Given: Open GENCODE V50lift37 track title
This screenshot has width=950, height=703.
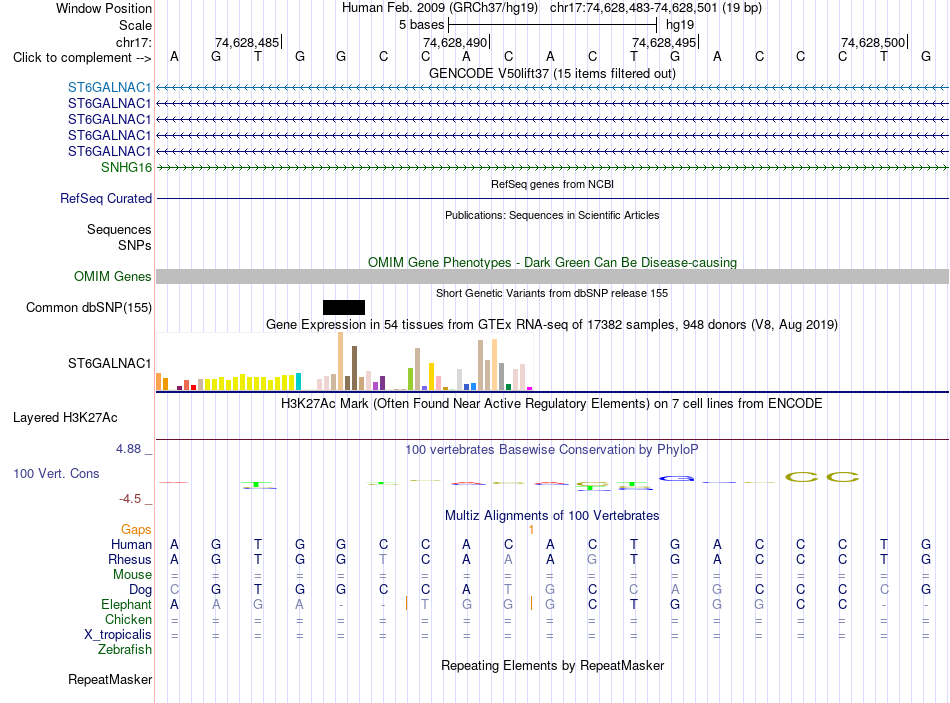Looking at the screenshot, I should pyautogui.click(x=552, y=73).
